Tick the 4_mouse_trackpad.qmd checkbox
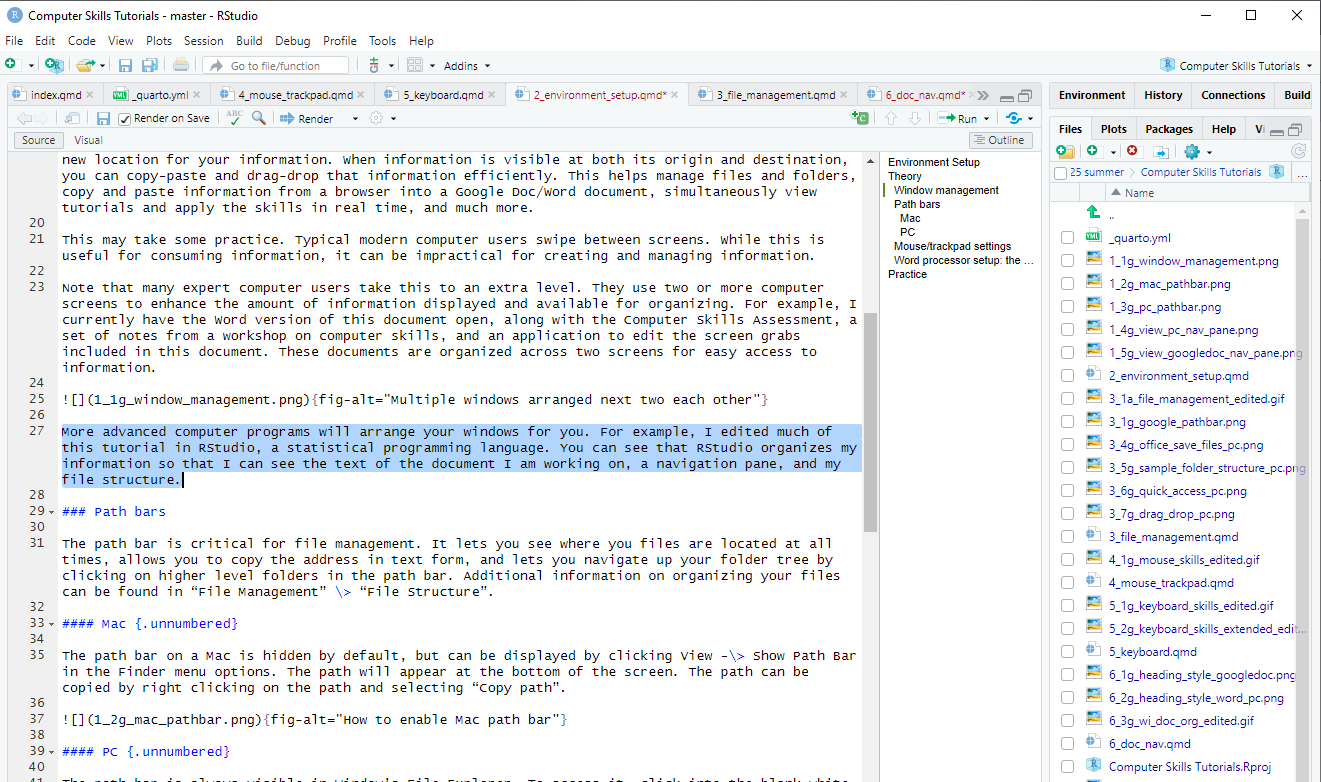 click(x=1067, y=583)
